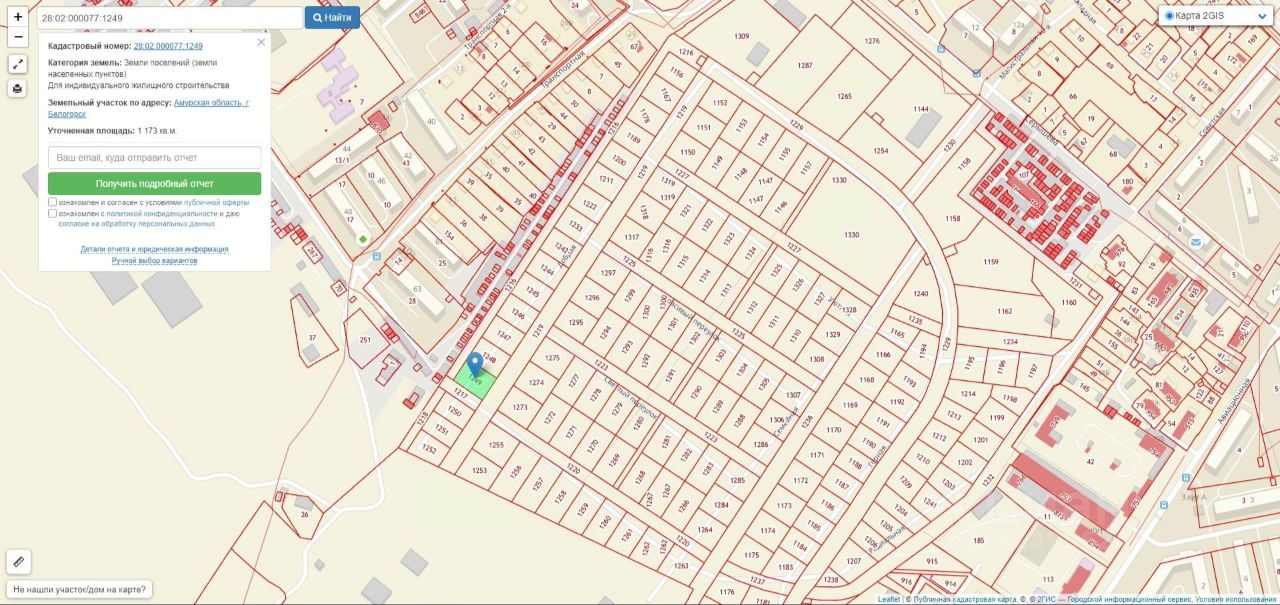Image resolution: width=1280 pixels, height=605 pixels.
Task: Open the Leaflet attribution link
Action: (x=889, y=600)
